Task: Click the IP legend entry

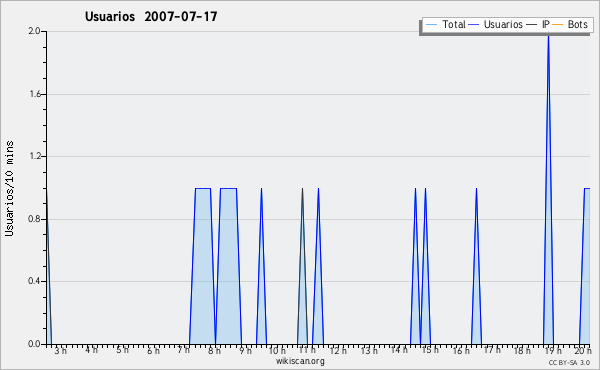Action: pos(538,24)
